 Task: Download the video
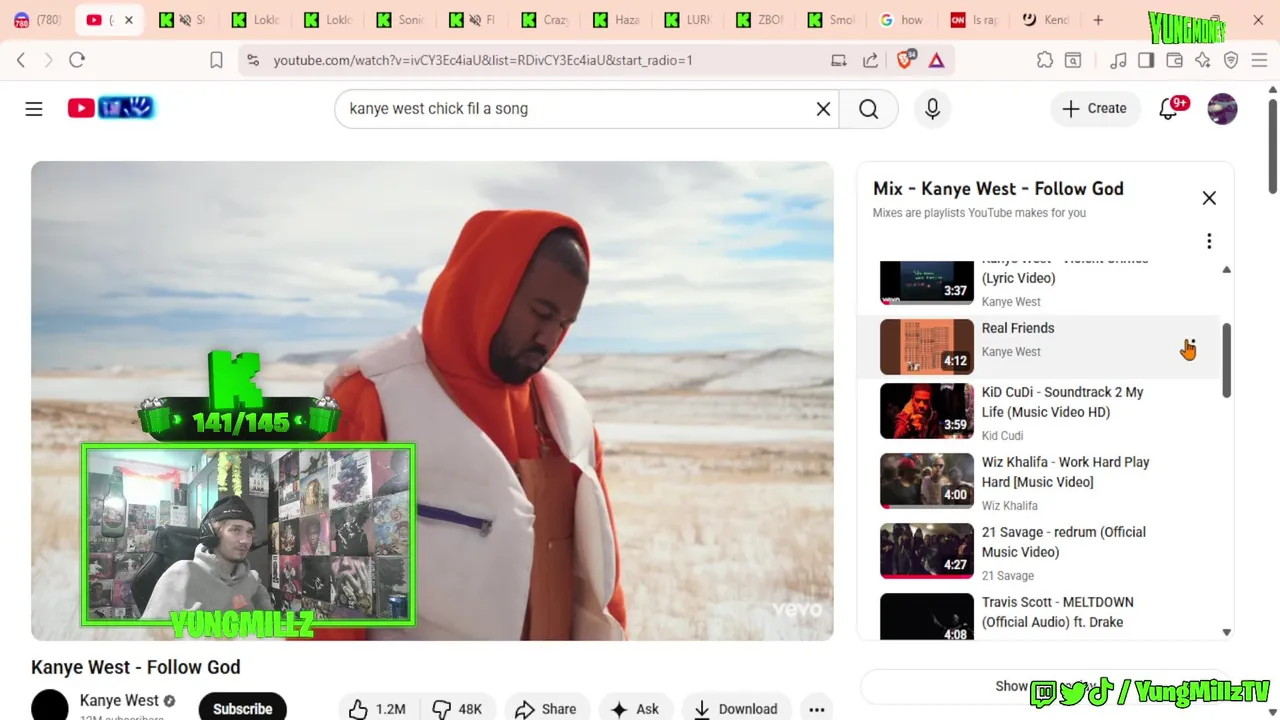(x=735, y=709)
